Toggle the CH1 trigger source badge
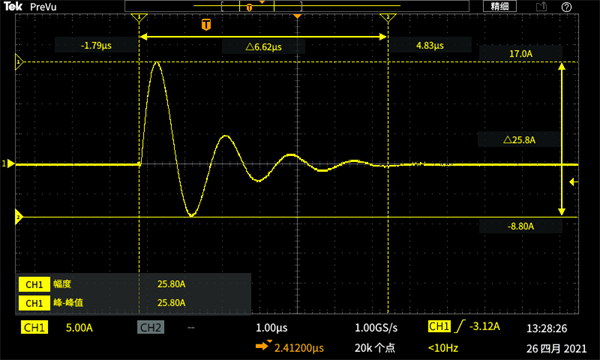Screen dimensions: 600x360 (439, 326)
